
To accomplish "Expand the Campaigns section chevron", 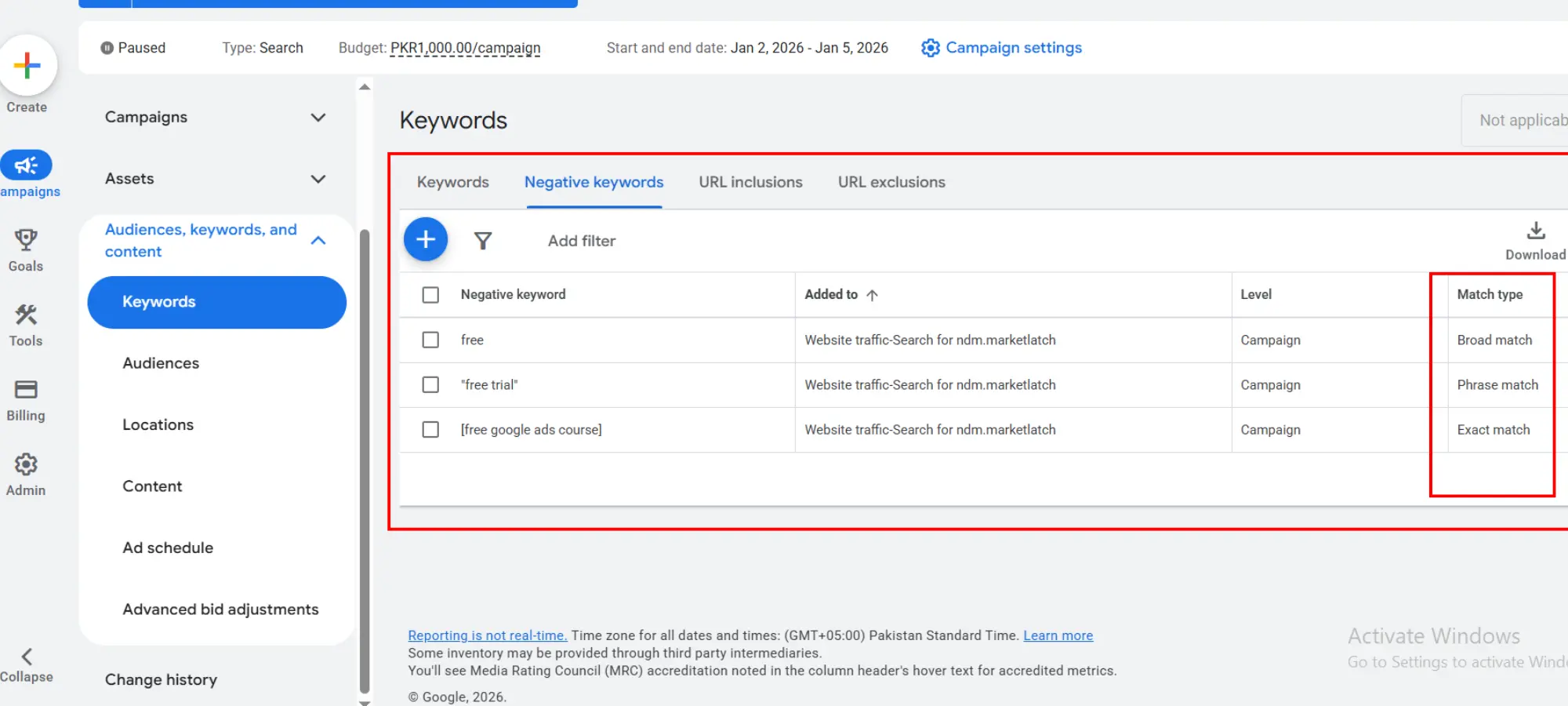I will point(318,118).
